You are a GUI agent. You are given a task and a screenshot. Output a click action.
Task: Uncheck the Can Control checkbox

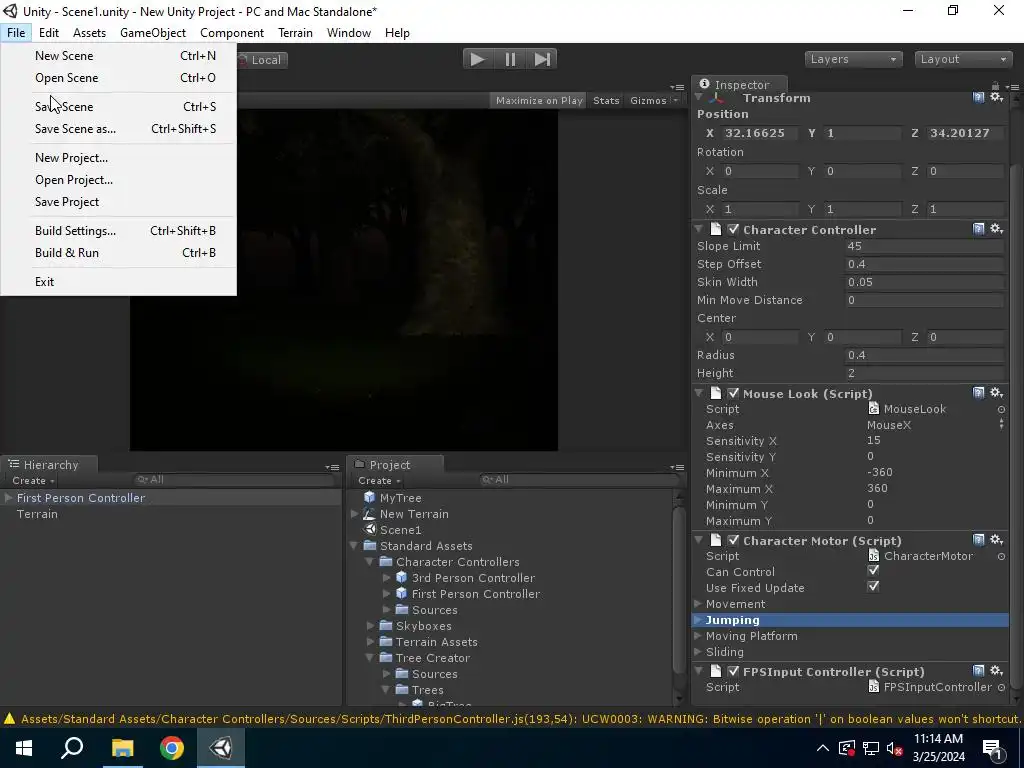tap(873, 571)
